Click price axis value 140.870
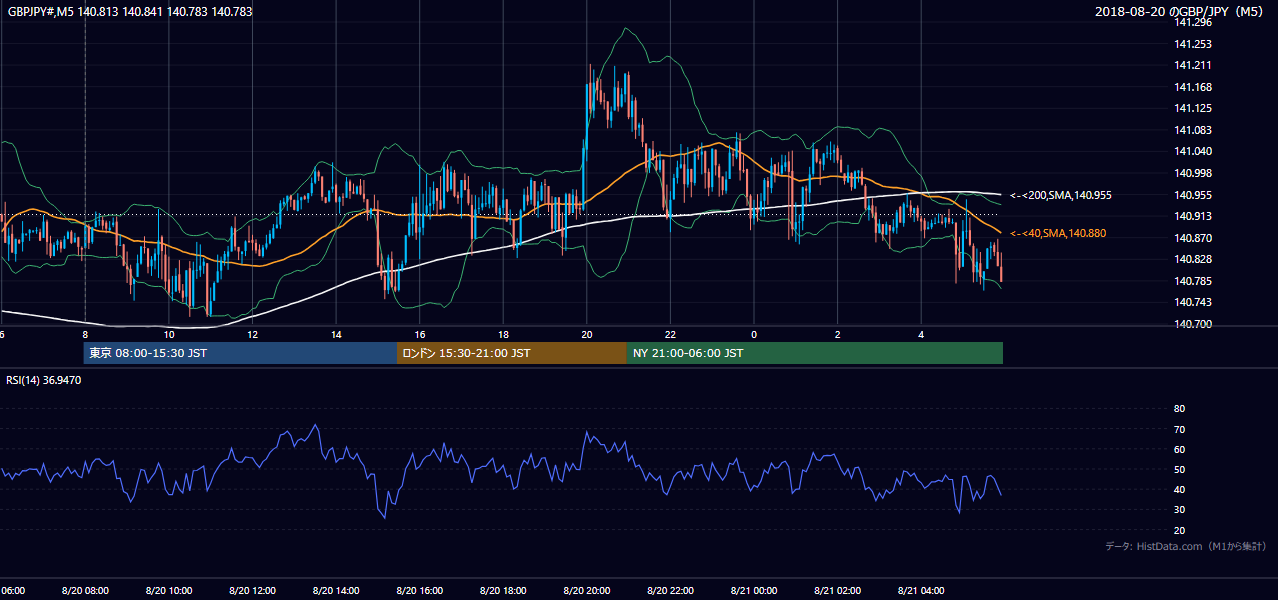Screen dimensions: 1278x600 [1193, 238]
